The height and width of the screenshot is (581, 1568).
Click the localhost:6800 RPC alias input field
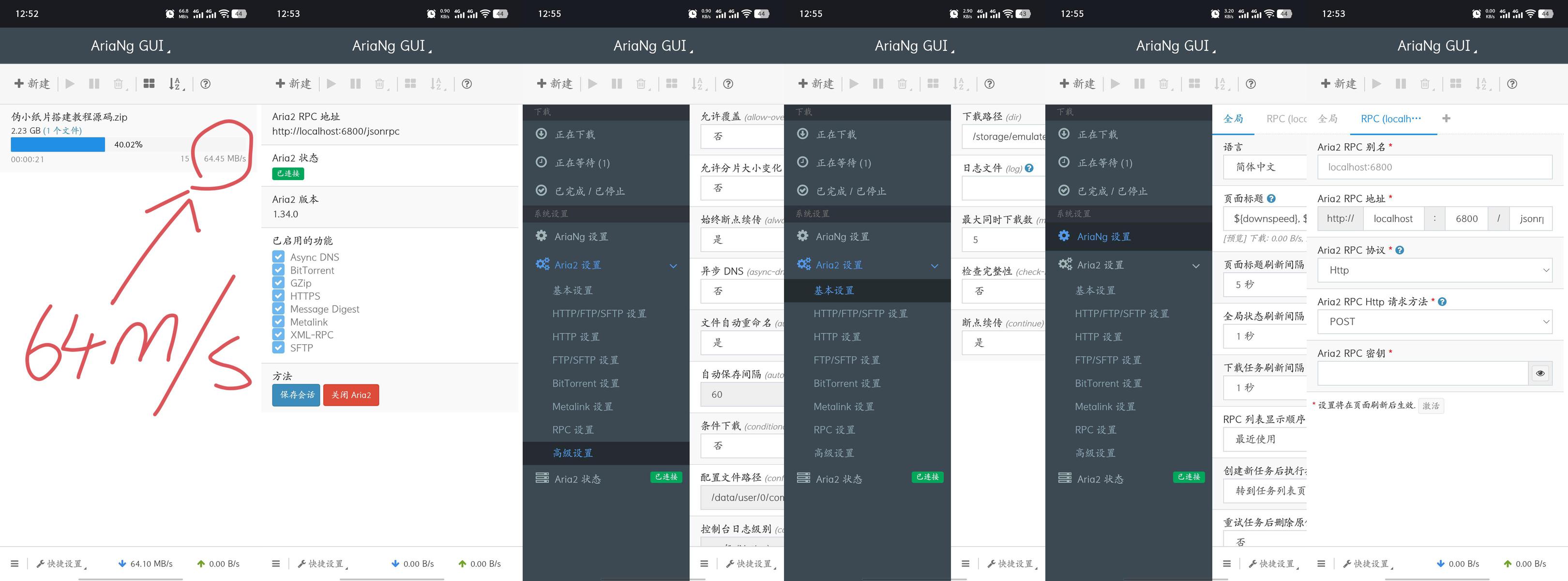click(1434, 167)
